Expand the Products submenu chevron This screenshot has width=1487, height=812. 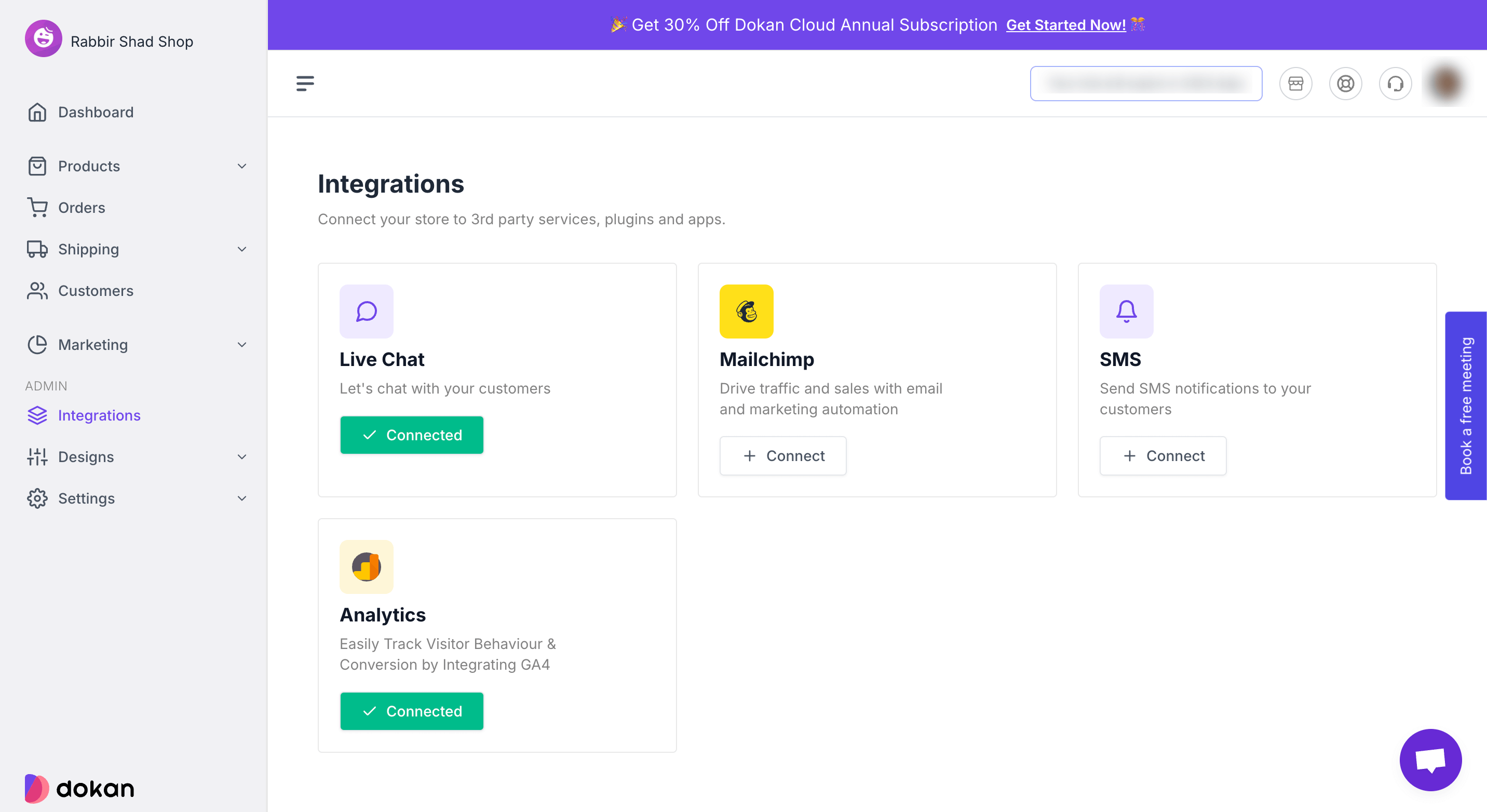point(242,166)
